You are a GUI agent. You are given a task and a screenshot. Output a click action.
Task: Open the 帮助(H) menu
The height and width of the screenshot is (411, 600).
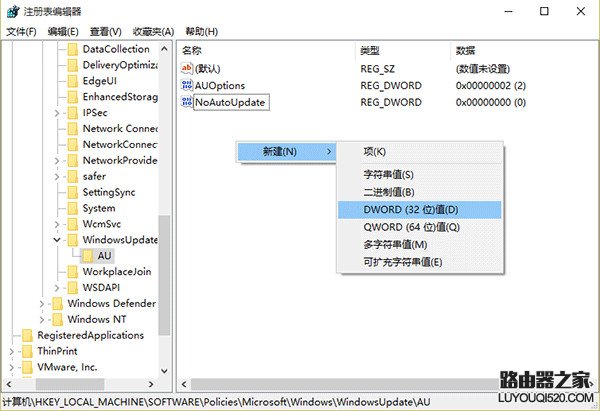(x=202, y=31)
